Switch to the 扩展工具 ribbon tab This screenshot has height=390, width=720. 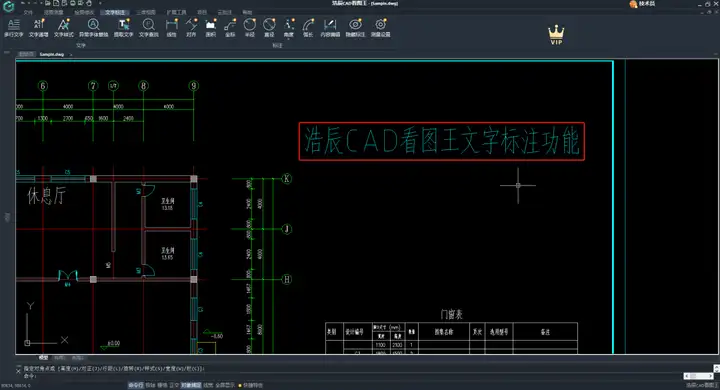[176, 12]
